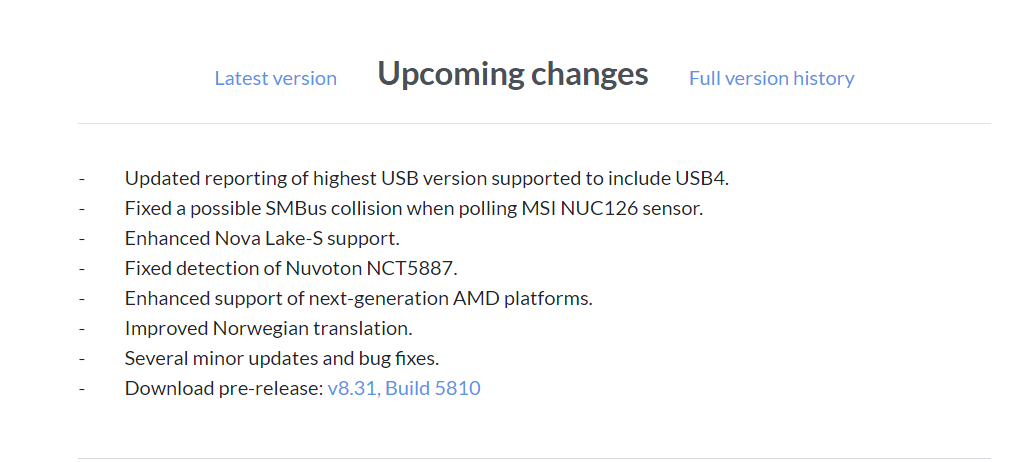Click the dash bullet before AMD platforms entry
The width and height of the screenshot is (1015, 462).
pos(82,298)
